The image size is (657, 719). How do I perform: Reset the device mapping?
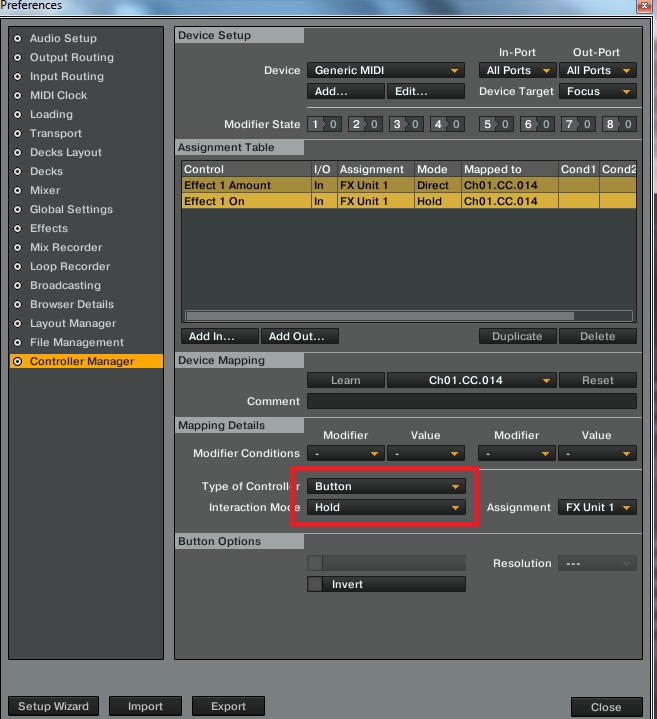pyautogui.click(x=598, y=381)
